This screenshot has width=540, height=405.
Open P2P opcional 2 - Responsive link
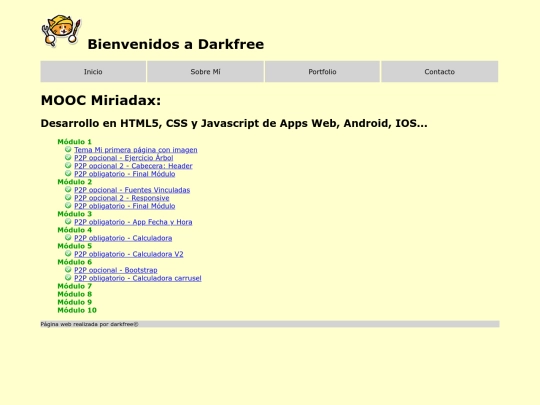tap(122, 198)
